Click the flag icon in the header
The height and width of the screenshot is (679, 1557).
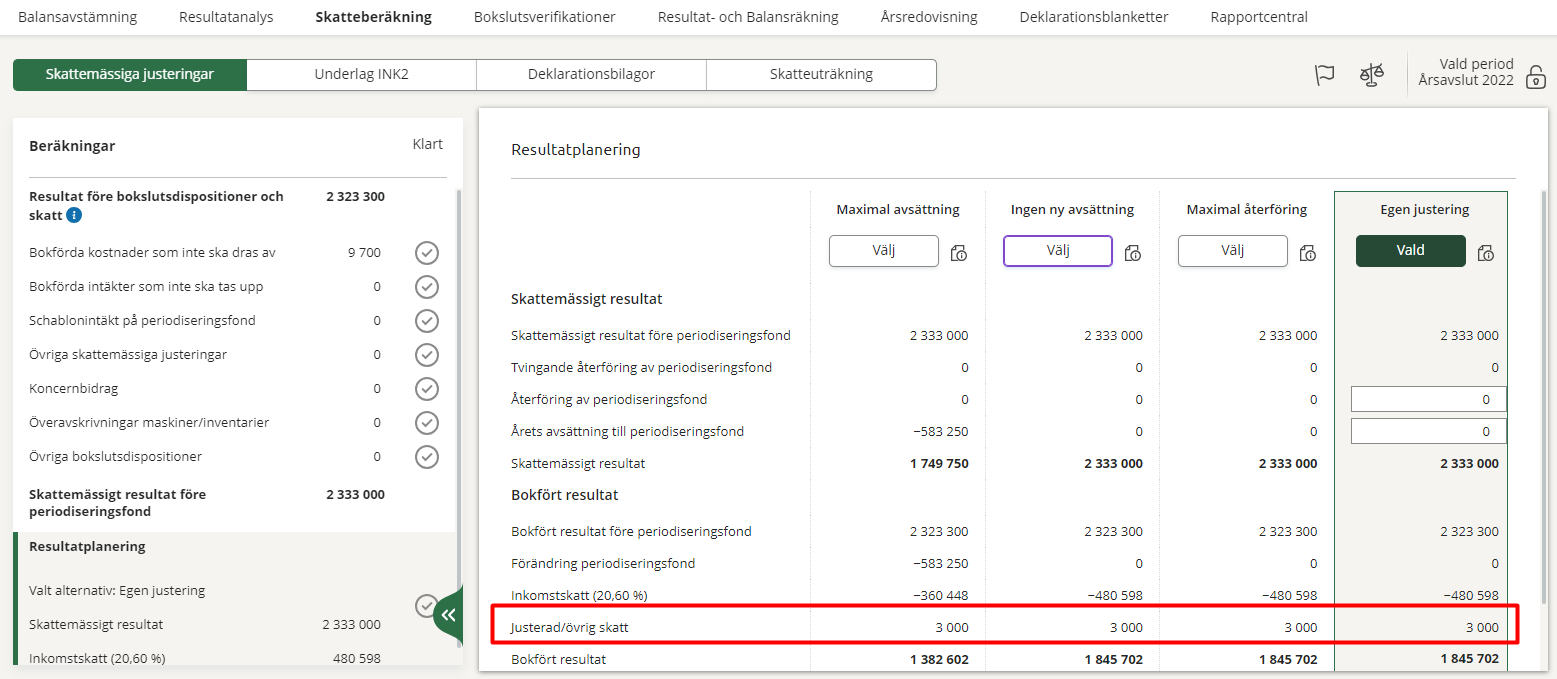point(1325,75)
